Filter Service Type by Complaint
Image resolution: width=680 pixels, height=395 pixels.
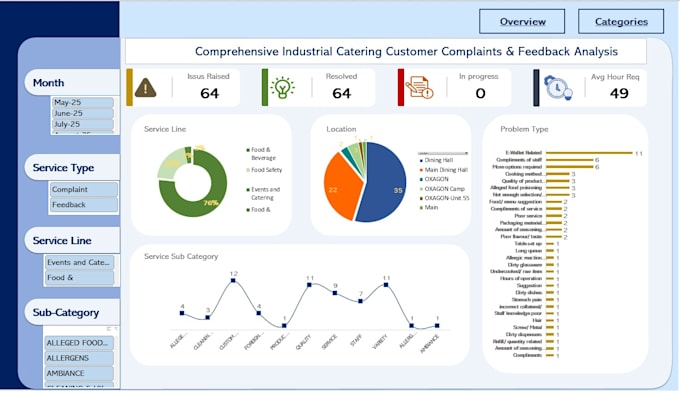[84, 189]
